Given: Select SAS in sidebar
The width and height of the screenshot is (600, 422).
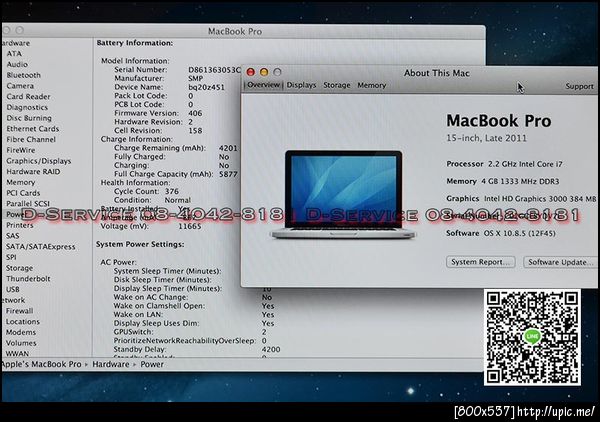Looking at the screenshot, I should 13,236.
